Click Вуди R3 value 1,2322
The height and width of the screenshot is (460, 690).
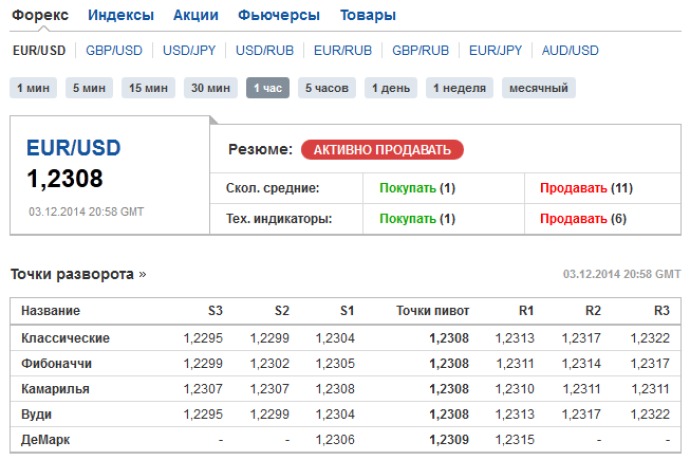(650, 414)
